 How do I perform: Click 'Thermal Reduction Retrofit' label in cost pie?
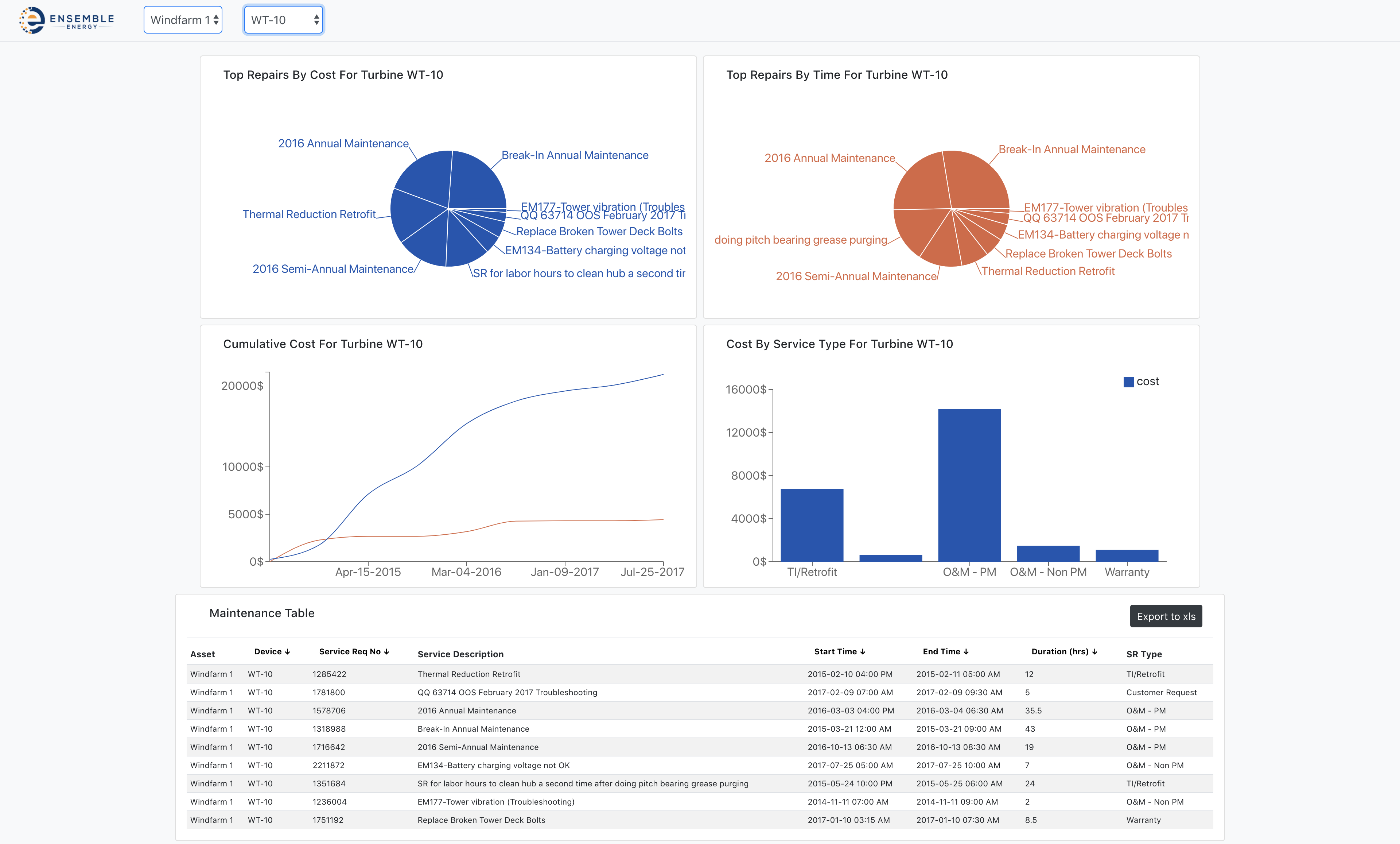[x=309, y=214]
